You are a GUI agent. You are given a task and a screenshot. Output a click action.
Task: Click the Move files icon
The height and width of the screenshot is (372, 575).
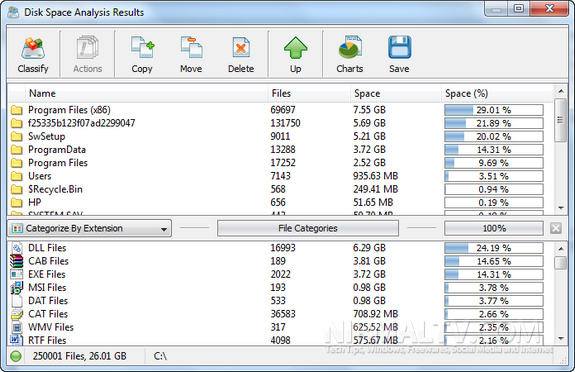point(191,47)
